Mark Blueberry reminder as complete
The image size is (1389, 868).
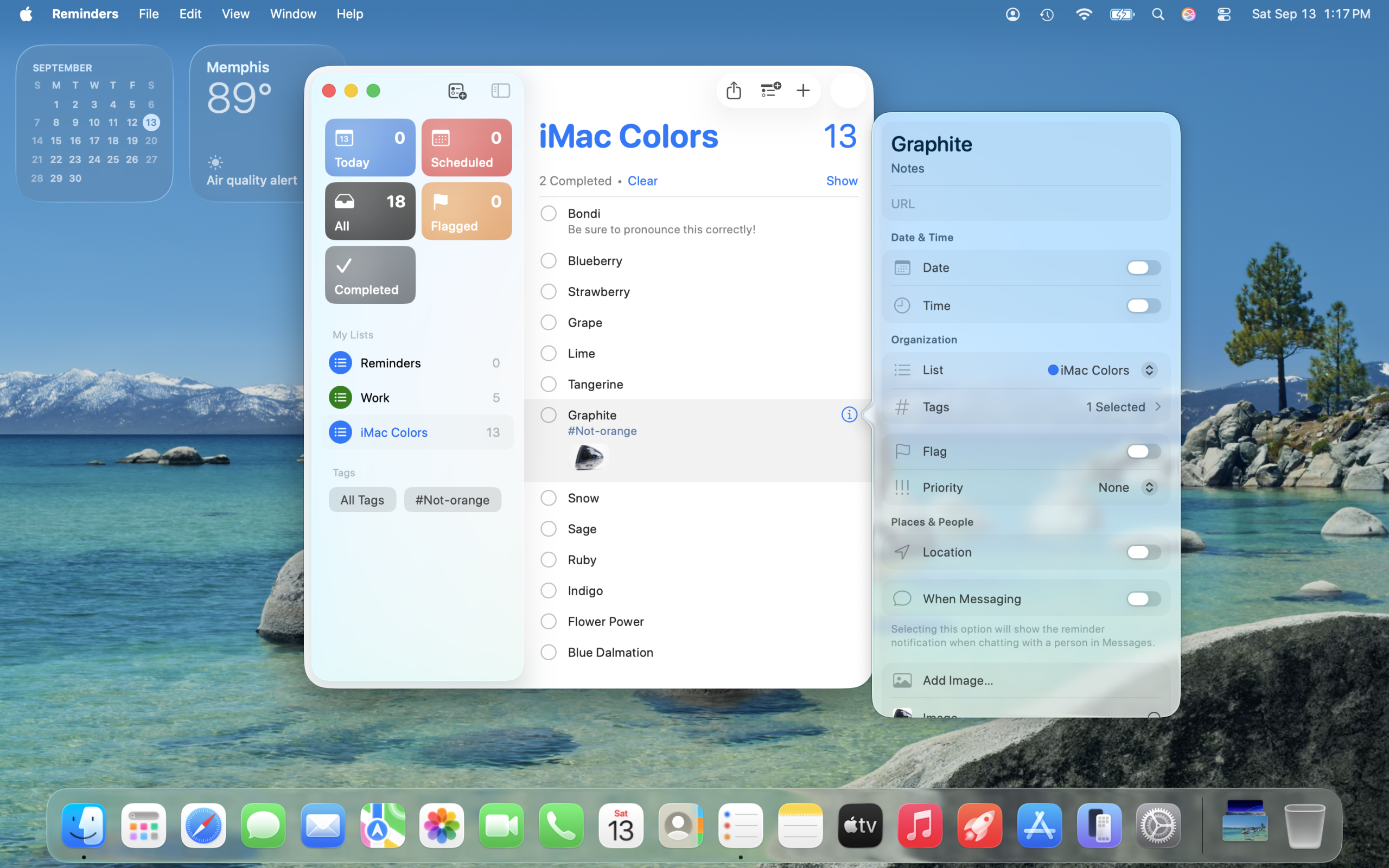(548, 260)
